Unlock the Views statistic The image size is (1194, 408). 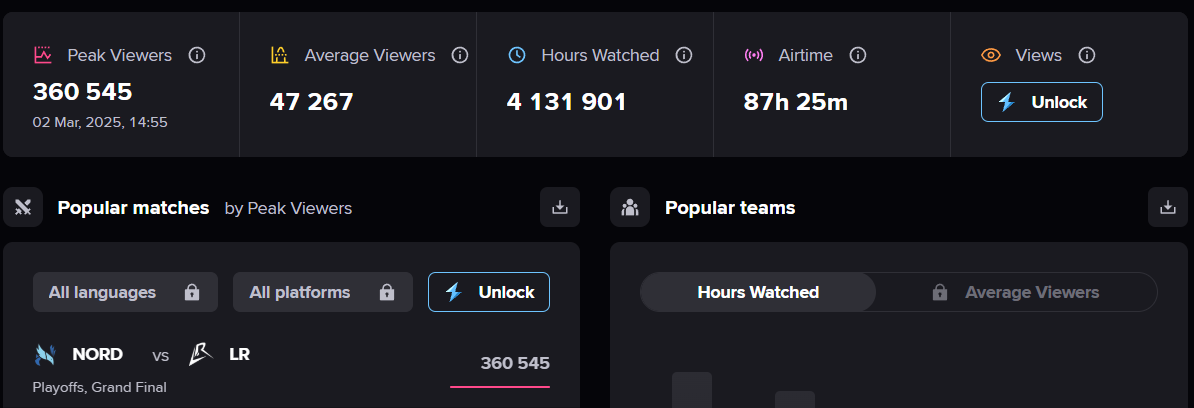(x=1041, y=102)
